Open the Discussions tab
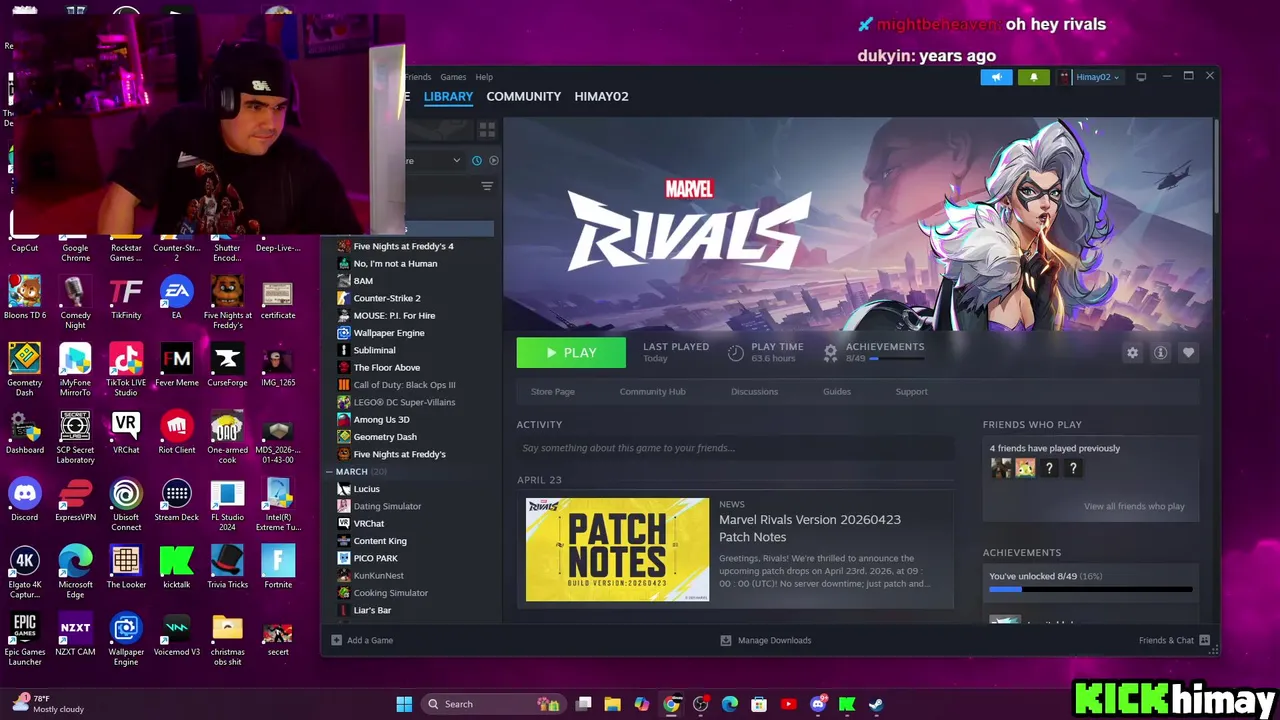 [754, 391]
